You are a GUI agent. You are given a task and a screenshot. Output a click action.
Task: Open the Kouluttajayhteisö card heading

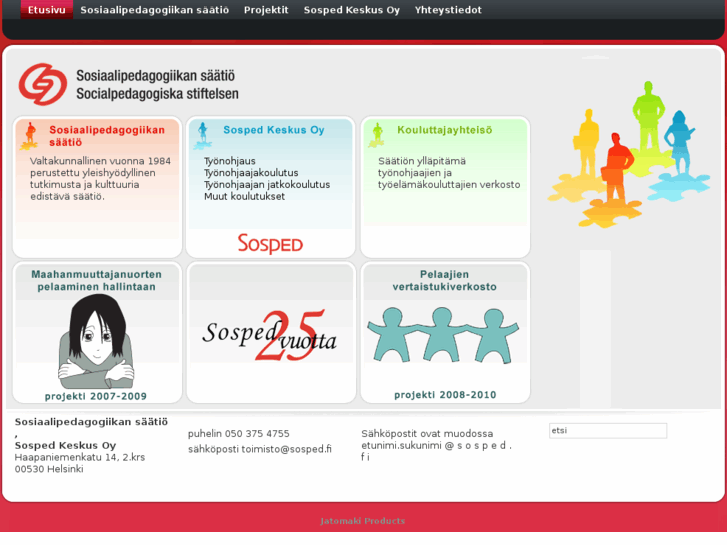444,130
